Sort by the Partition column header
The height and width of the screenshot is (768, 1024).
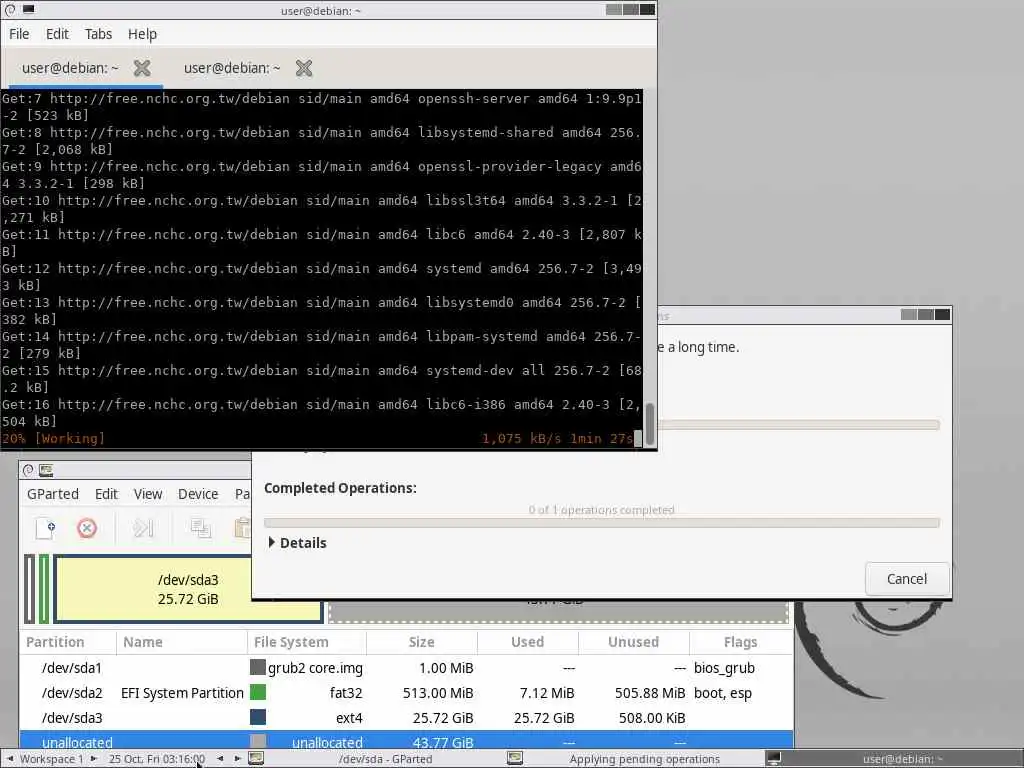click(68, 642)
